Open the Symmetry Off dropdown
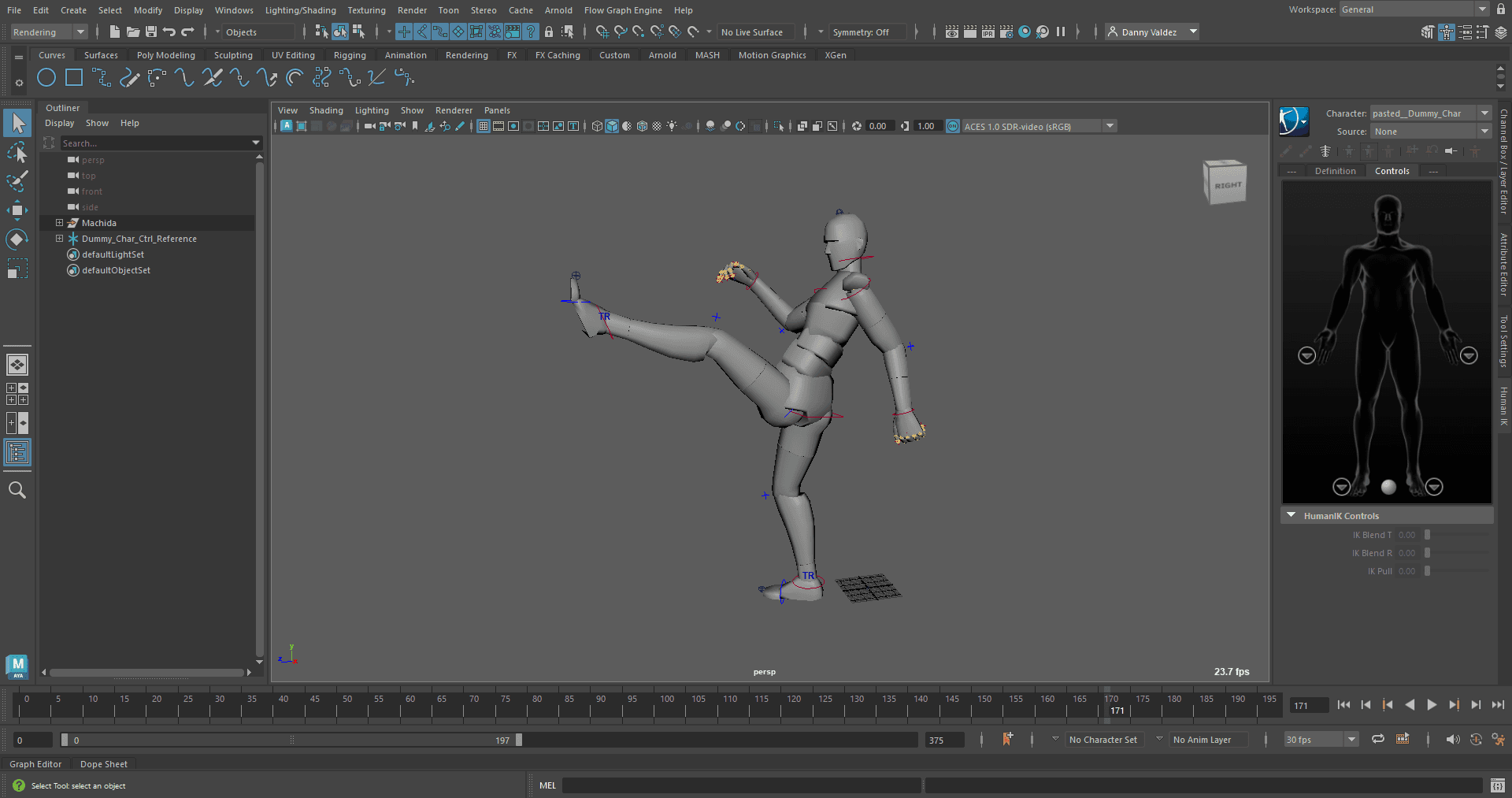This screenshot has width=1512, height=798. 869,32
